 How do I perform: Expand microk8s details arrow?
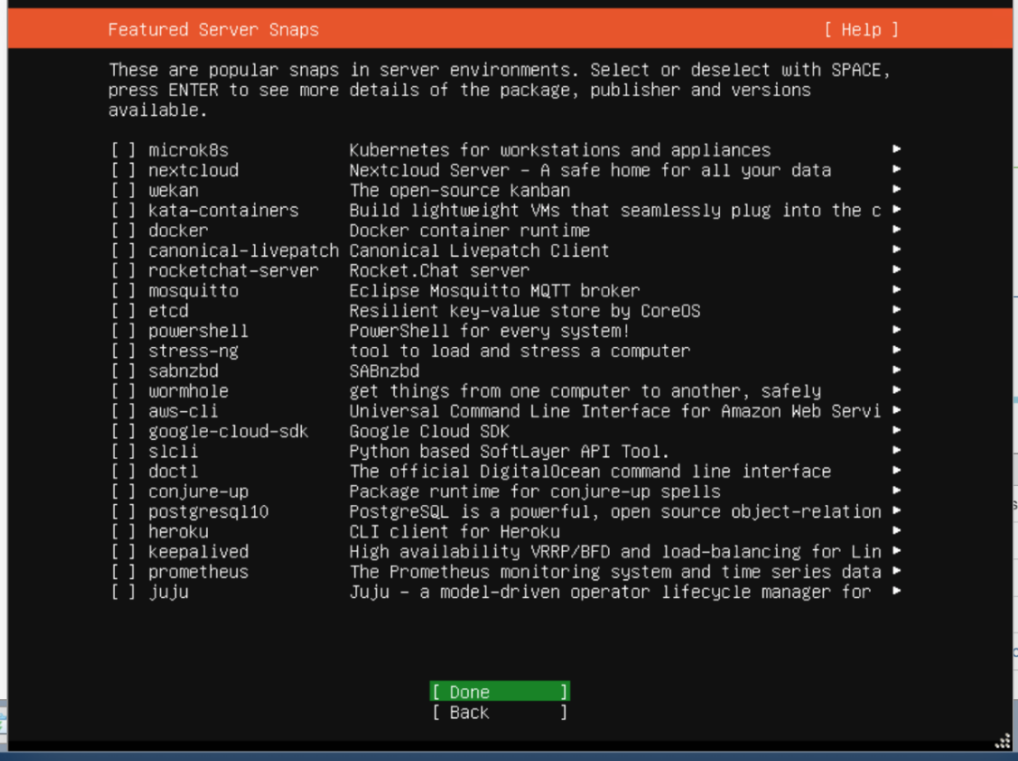[x=897, y=149]
